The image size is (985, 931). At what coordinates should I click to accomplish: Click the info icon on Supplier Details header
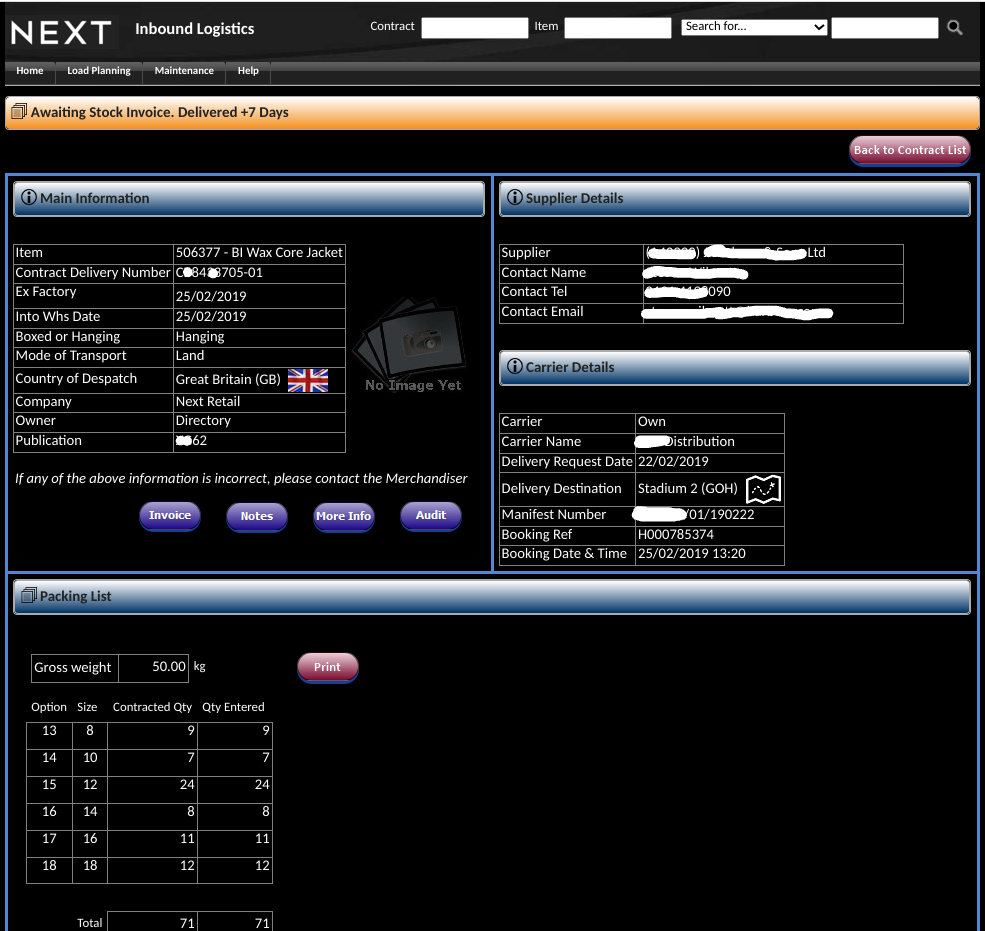[x=514, y=198]
